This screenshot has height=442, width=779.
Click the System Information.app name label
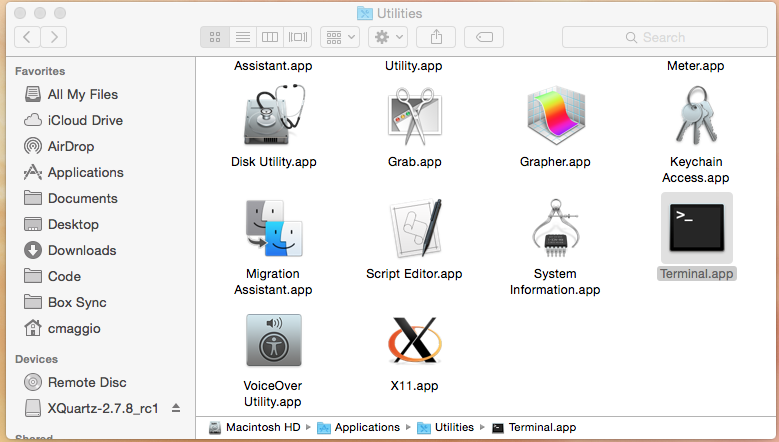tap(555, 282)
